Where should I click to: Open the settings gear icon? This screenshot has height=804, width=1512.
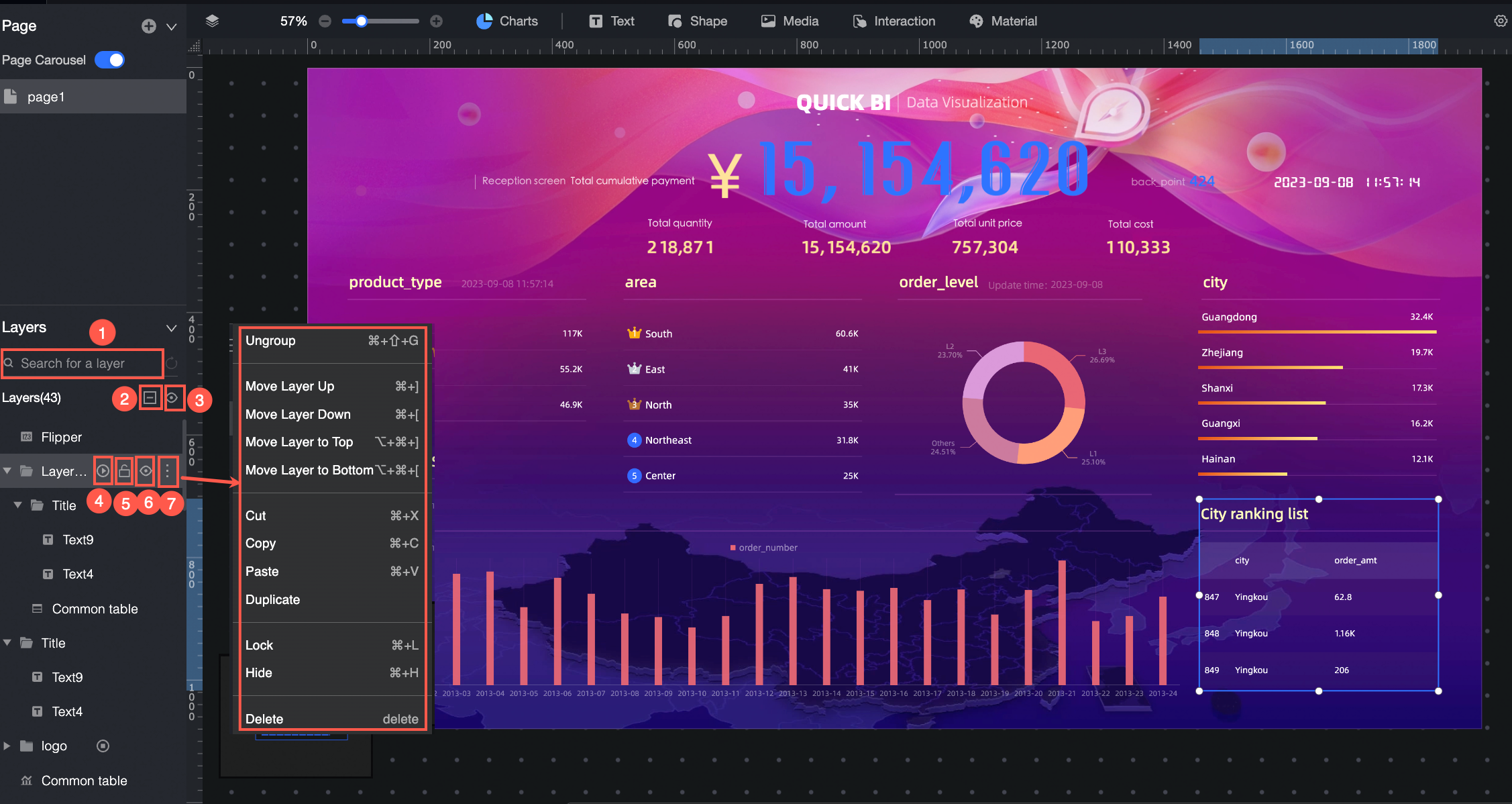(1501, 21)
